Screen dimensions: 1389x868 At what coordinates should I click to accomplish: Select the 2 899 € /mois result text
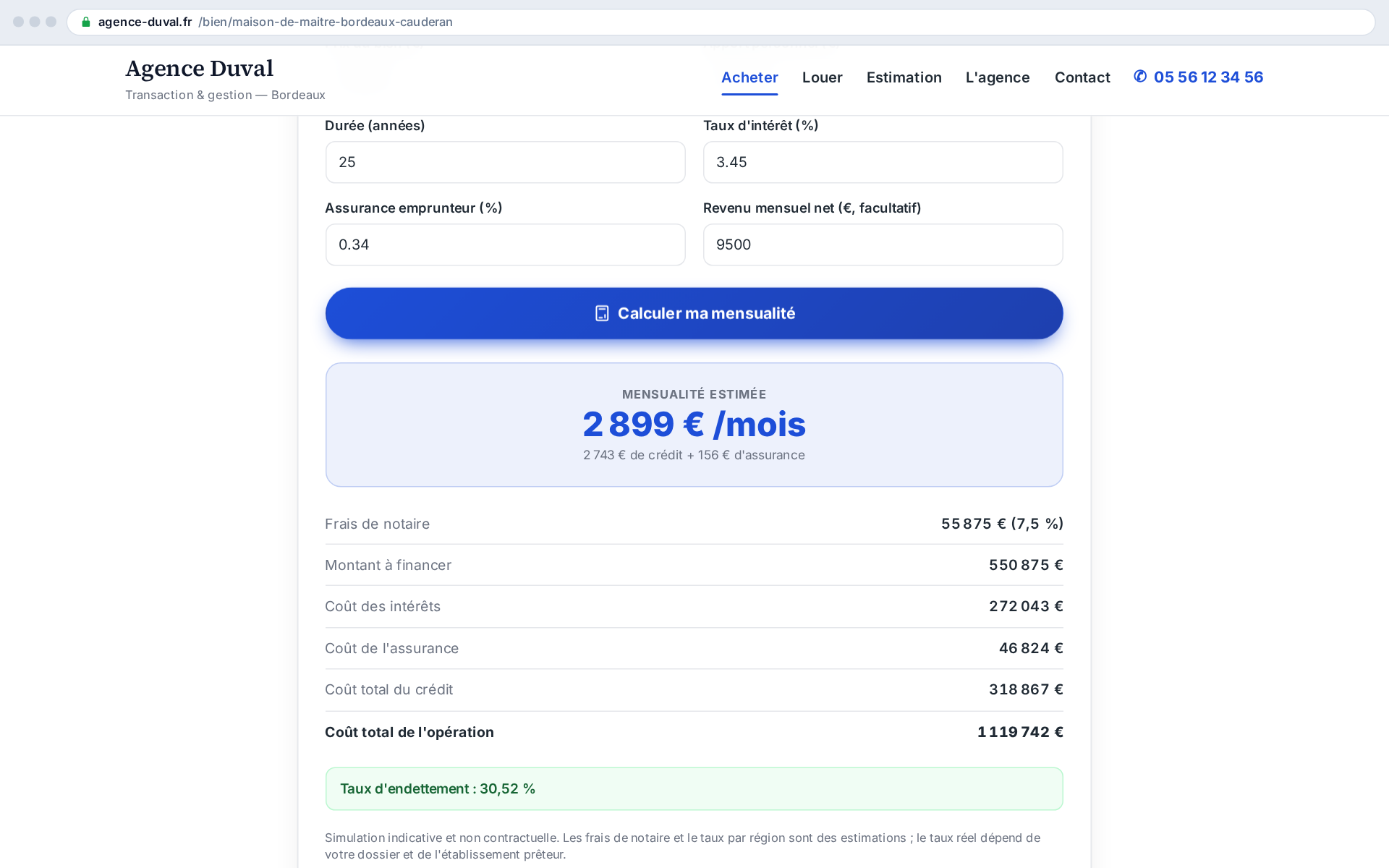694,425
